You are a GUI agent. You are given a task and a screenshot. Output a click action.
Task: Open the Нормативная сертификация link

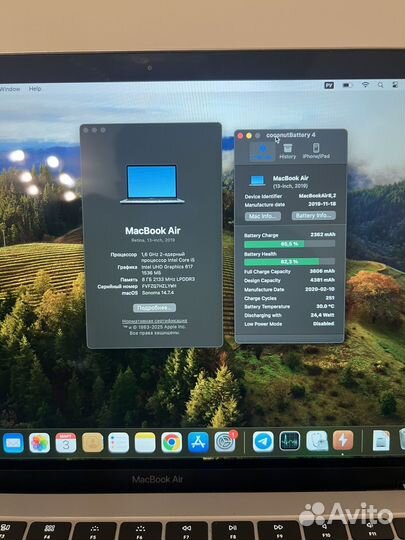pyautogui.click(x=155, y=321)
